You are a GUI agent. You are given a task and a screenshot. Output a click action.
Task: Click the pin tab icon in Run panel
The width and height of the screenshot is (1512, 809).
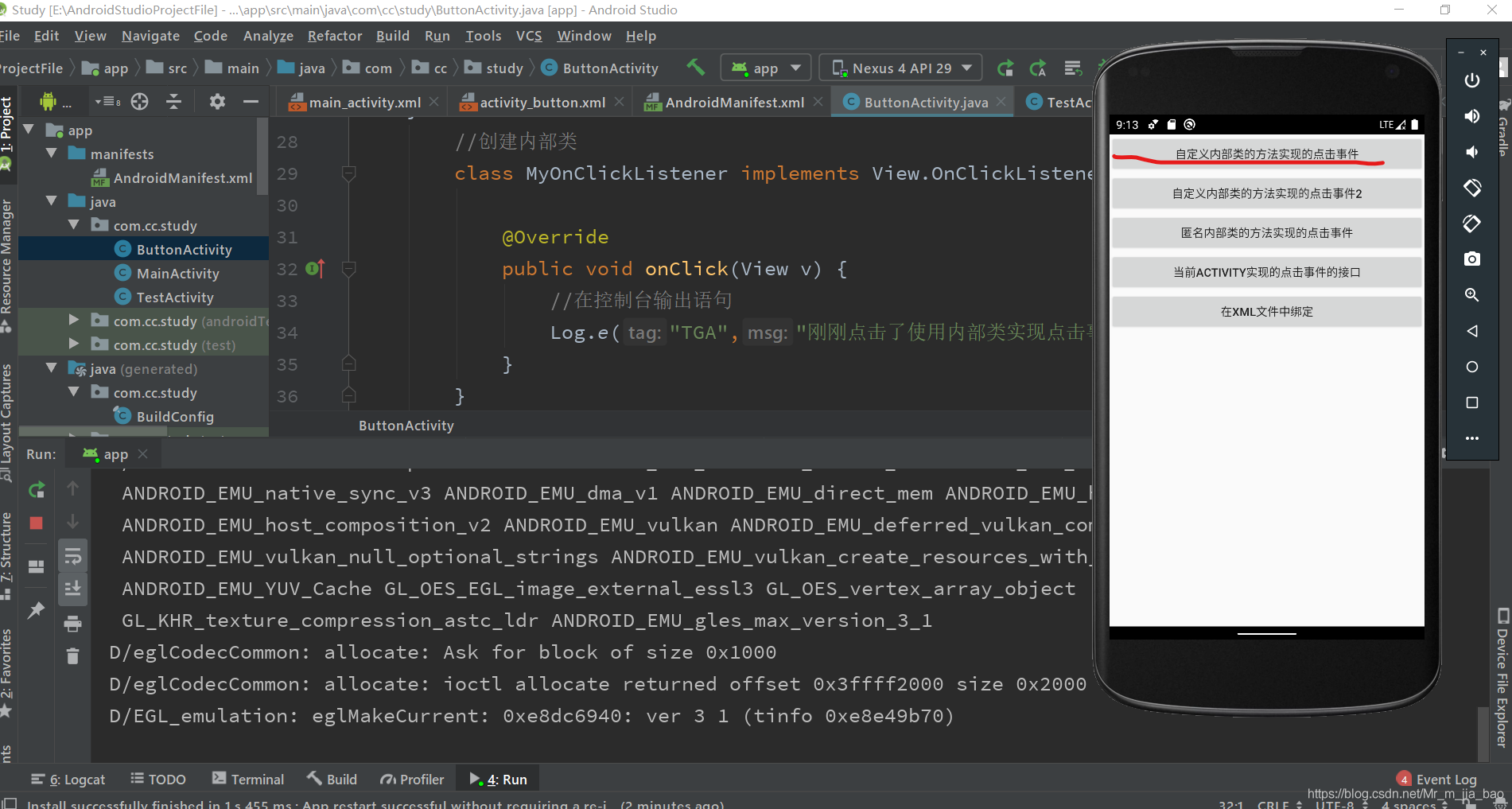point(37,610)
